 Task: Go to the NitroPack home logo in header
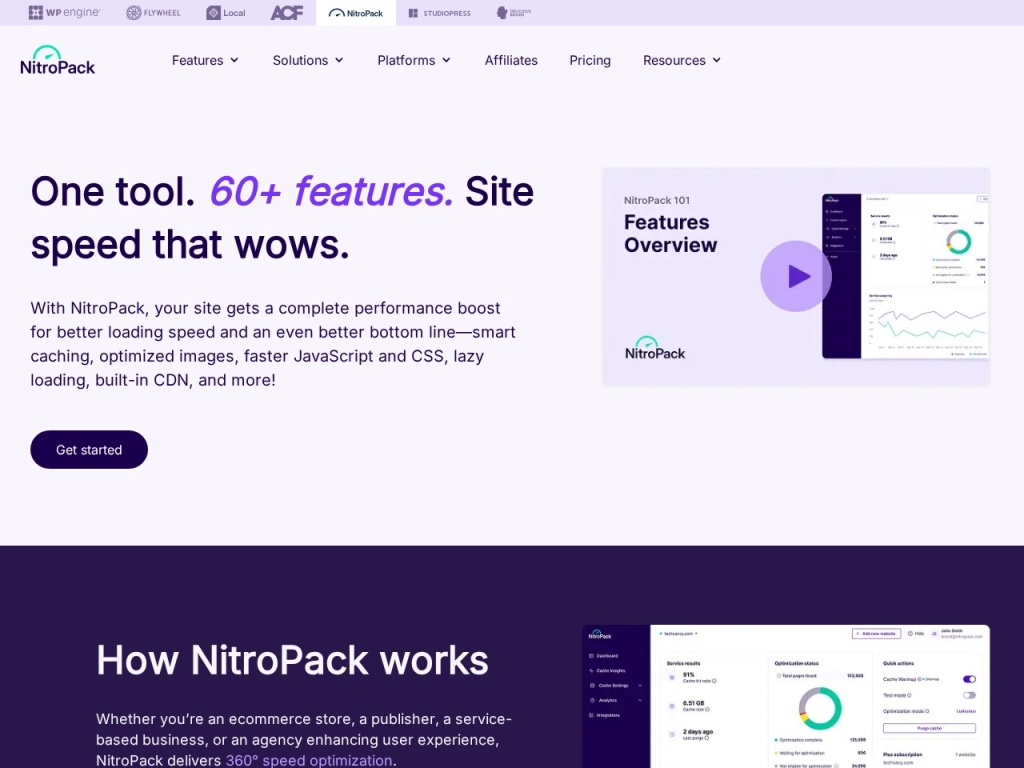tap(57, 60)
